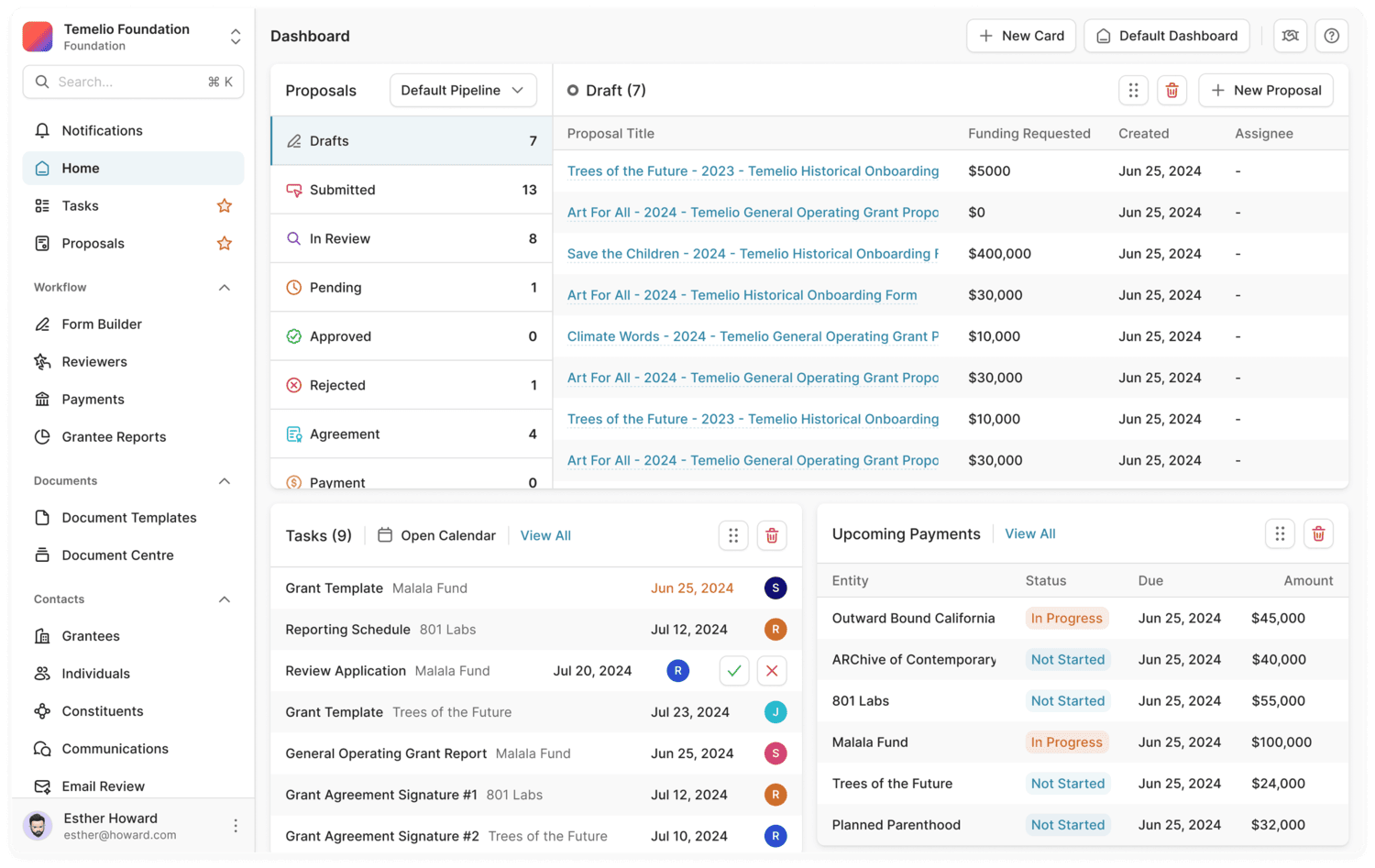Open the Save the Children 2024 proposal link
The width and height of the screenshot is (1375, 868).
pos(752,253)
